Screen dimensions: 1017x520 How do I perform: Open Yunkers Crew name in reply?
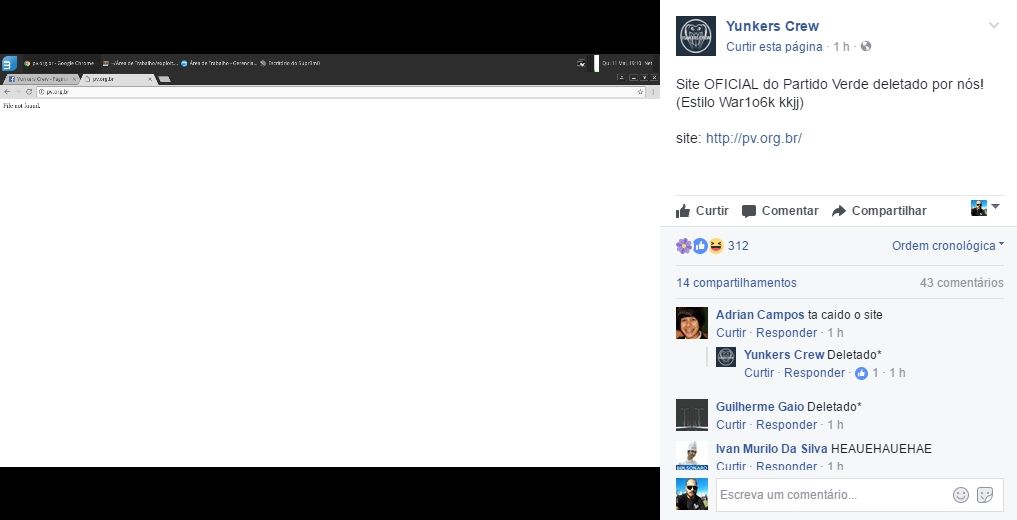coord(784,355)
